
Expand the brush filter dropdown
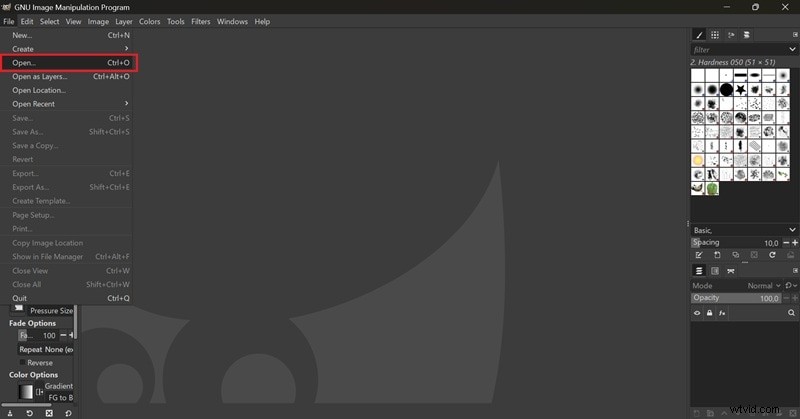[x=792, y=49]
